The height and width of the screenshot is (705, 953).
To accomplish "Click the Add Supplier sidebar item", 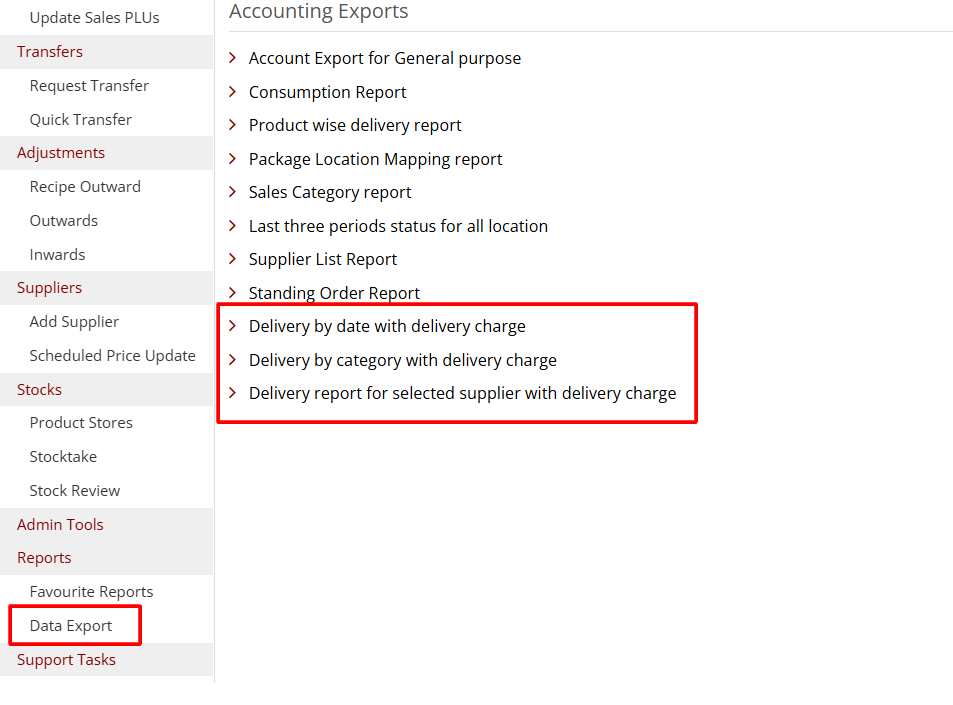I will tap(74, 322).
